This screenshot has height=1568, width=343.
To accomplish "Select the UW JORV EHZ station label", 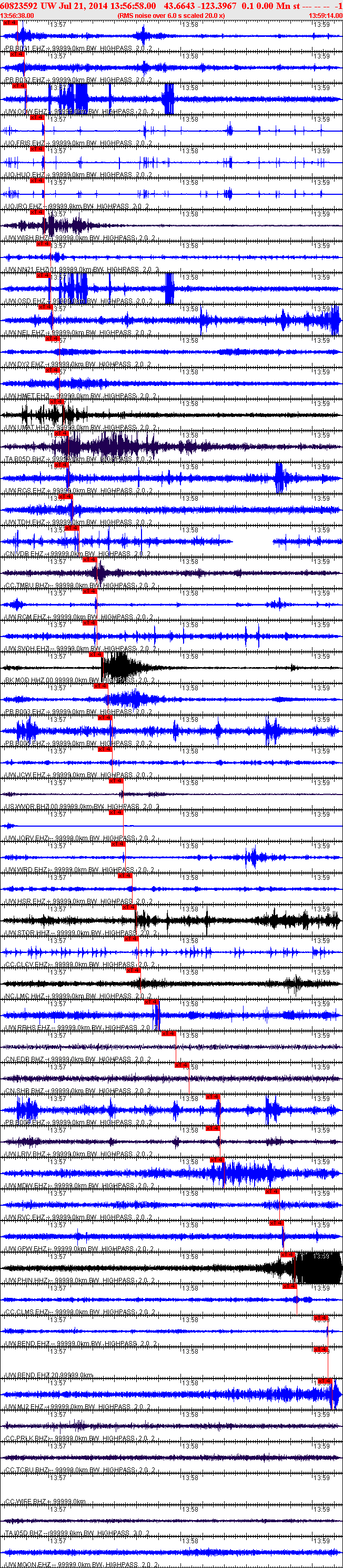I will click(80, 839).
